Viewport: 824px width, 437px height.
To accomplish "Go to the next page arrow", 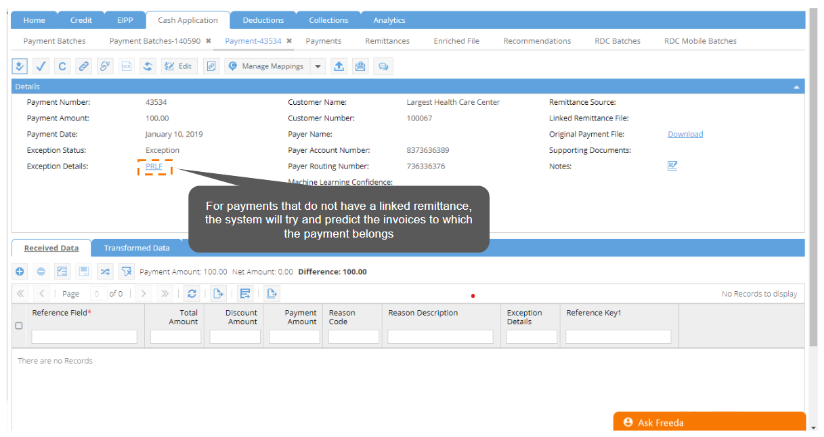I will coord(143,294).
